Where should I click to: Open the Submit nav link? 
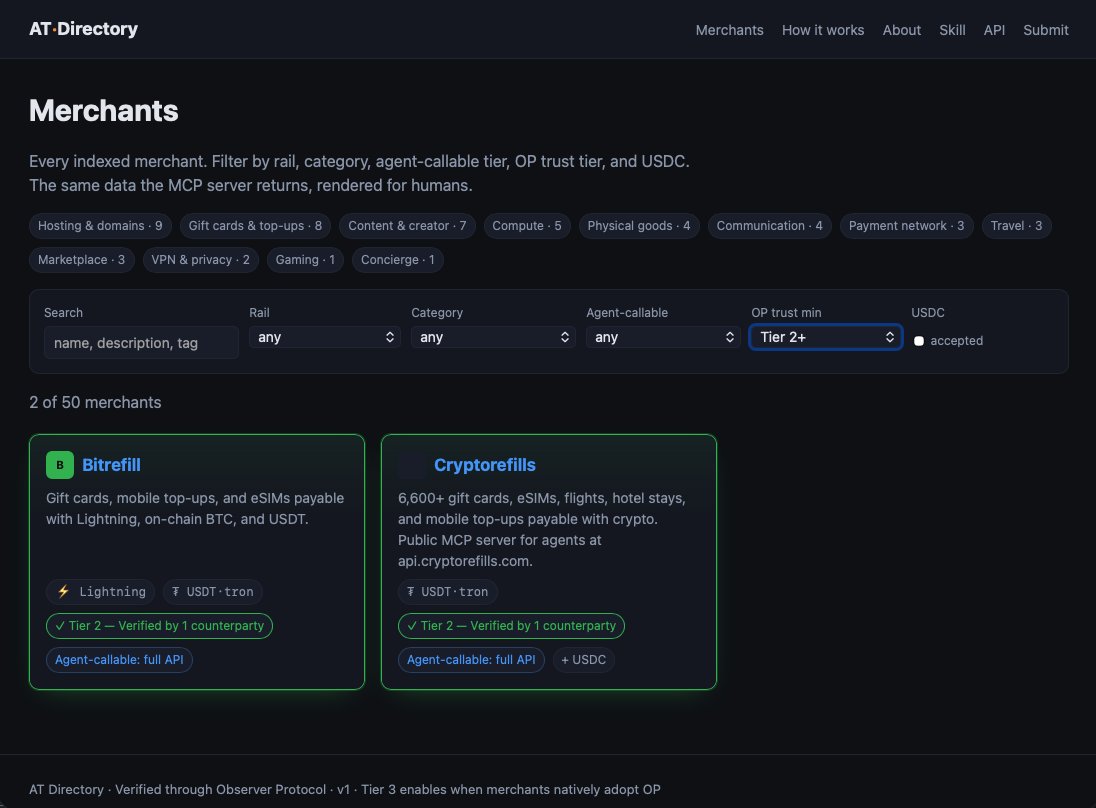(x=1046, y=30)
